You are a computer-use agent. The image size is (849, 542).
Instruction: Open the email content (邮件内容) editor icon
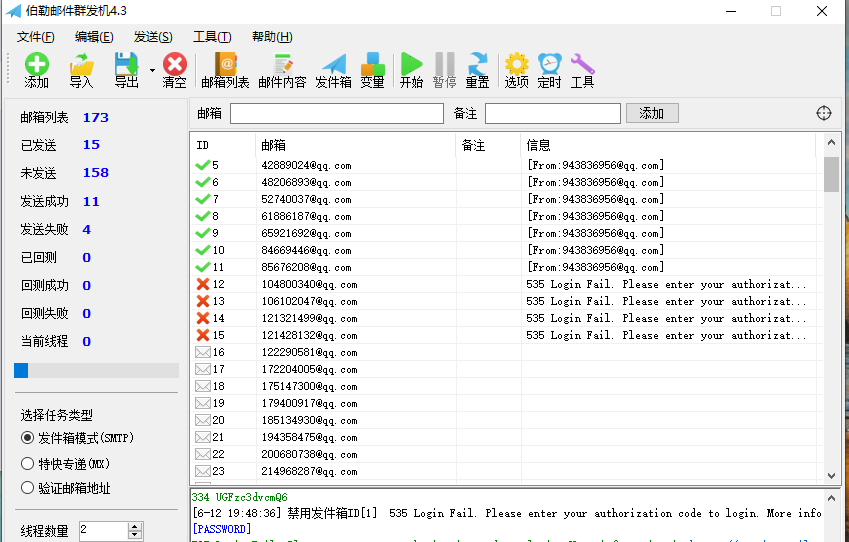282,66
